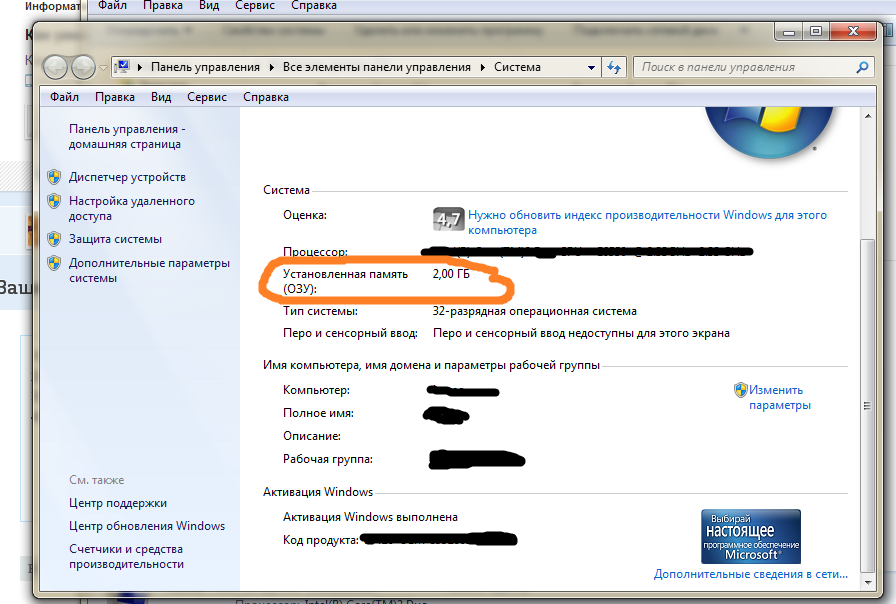Click the Windows logo image
The image size is (896, 604).
(x=769, y=131)
